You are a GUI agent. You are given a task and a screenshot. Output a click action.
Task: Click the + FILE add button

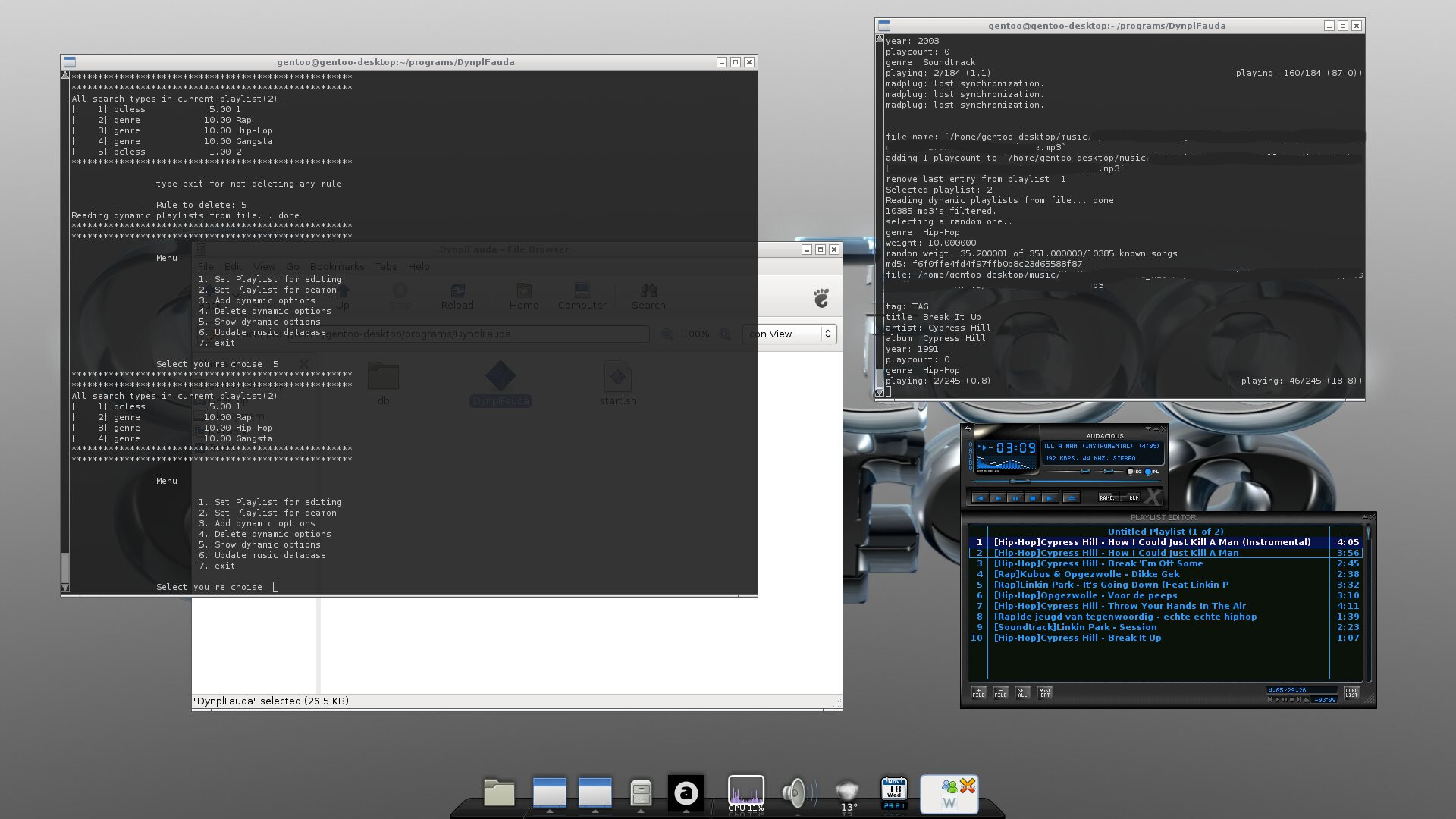(x=979, y=693)
